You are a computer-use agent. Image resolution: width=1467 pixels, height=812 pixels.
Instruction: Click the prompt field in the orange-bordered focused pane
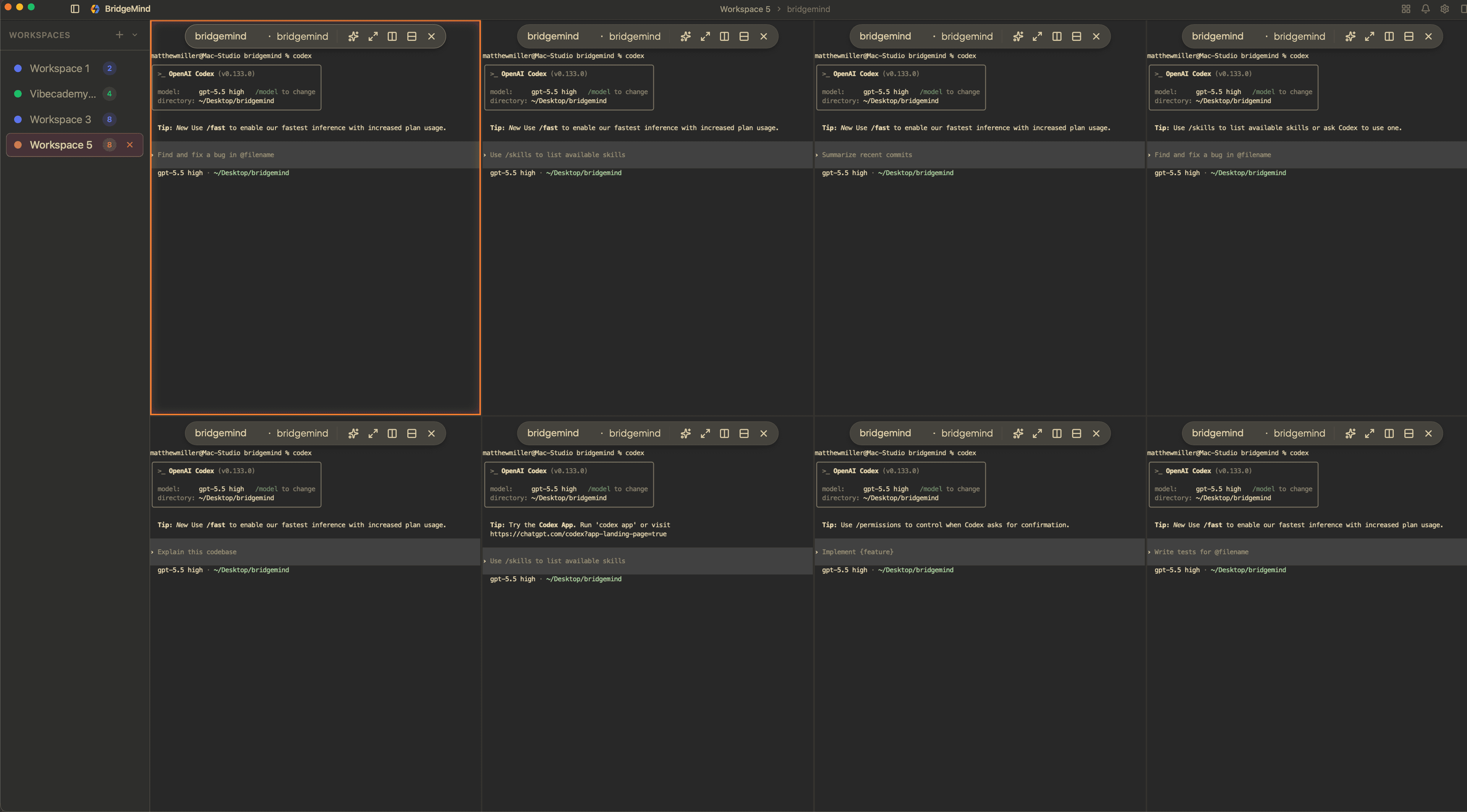pos(315,155)
